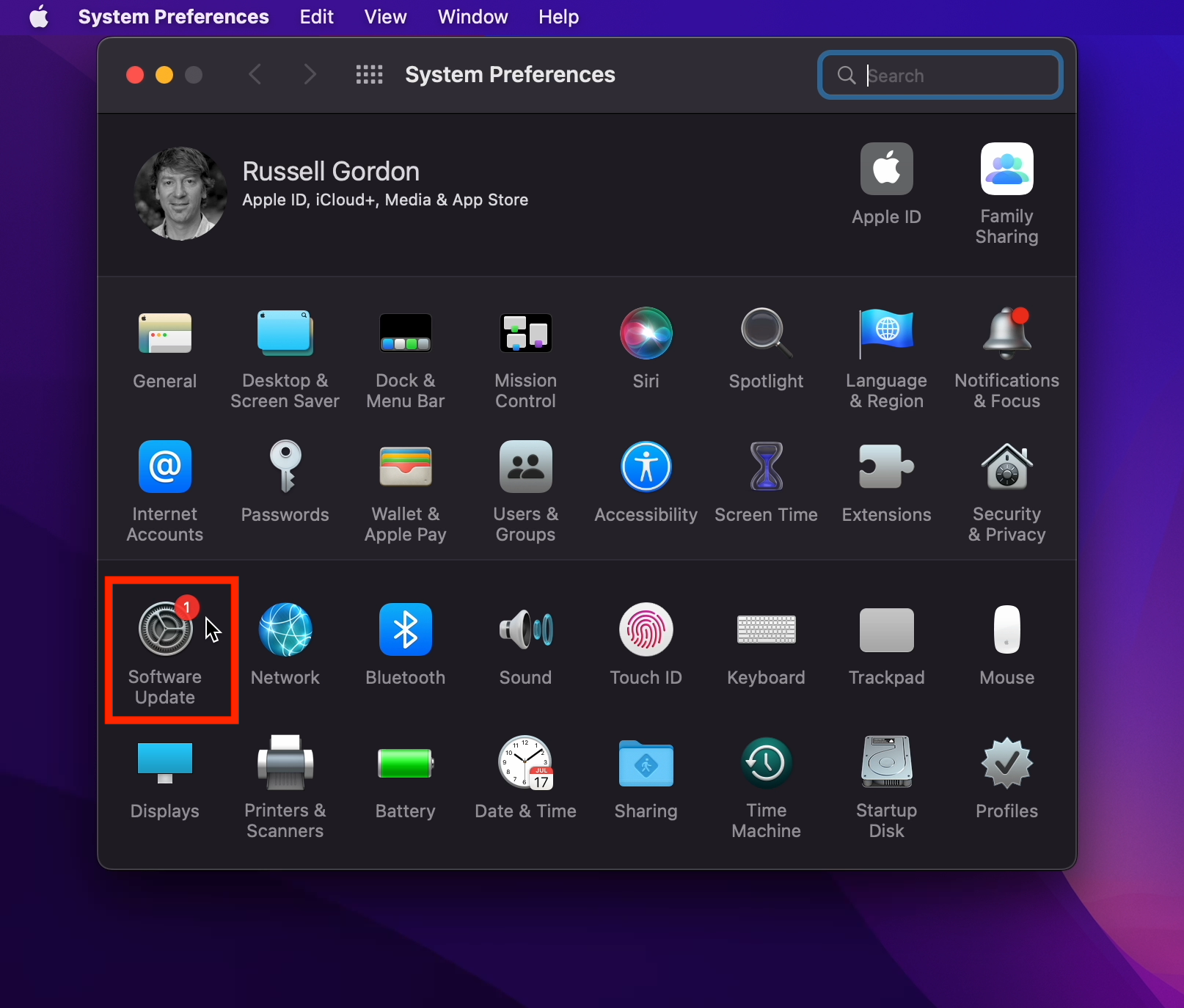Click Russell Gordon's profile photo

[x=180, y=194]
